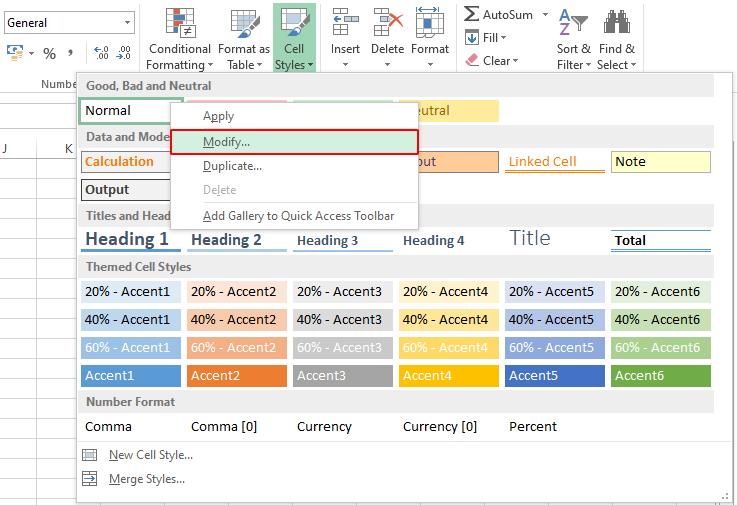This screenshot has height=505, width=737.
Task: Expand Find & Select dropdown arrow
Action: [x=633, y=65]
